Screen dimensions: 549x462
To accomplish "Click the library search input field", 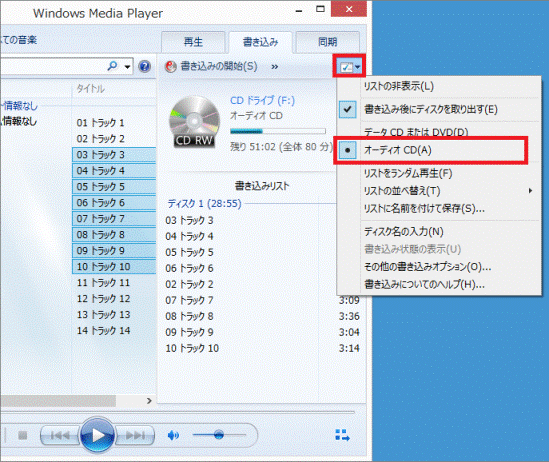I will click(53, 66).
